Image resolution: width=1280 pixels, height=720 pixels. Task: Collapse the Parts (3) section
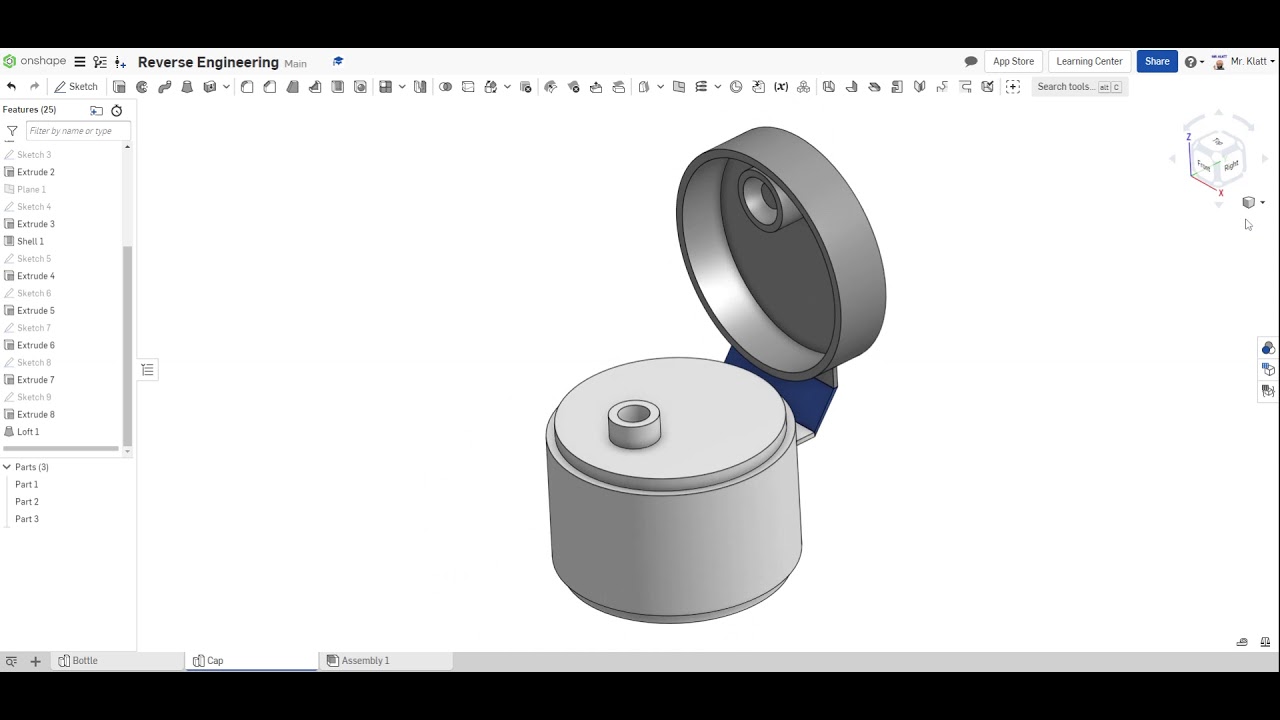[x=7, y=467]
